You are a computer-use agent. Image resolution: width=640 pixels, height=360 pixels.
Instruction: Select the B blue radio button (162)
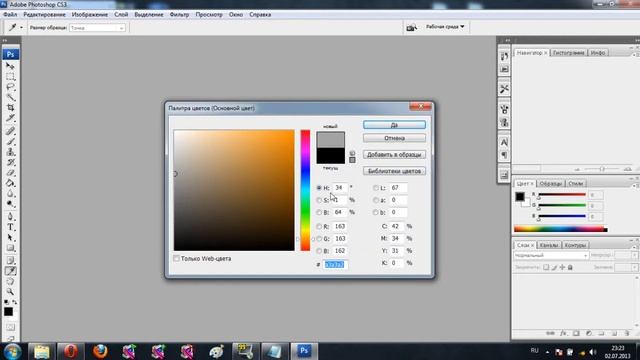(x=319, y=251)
